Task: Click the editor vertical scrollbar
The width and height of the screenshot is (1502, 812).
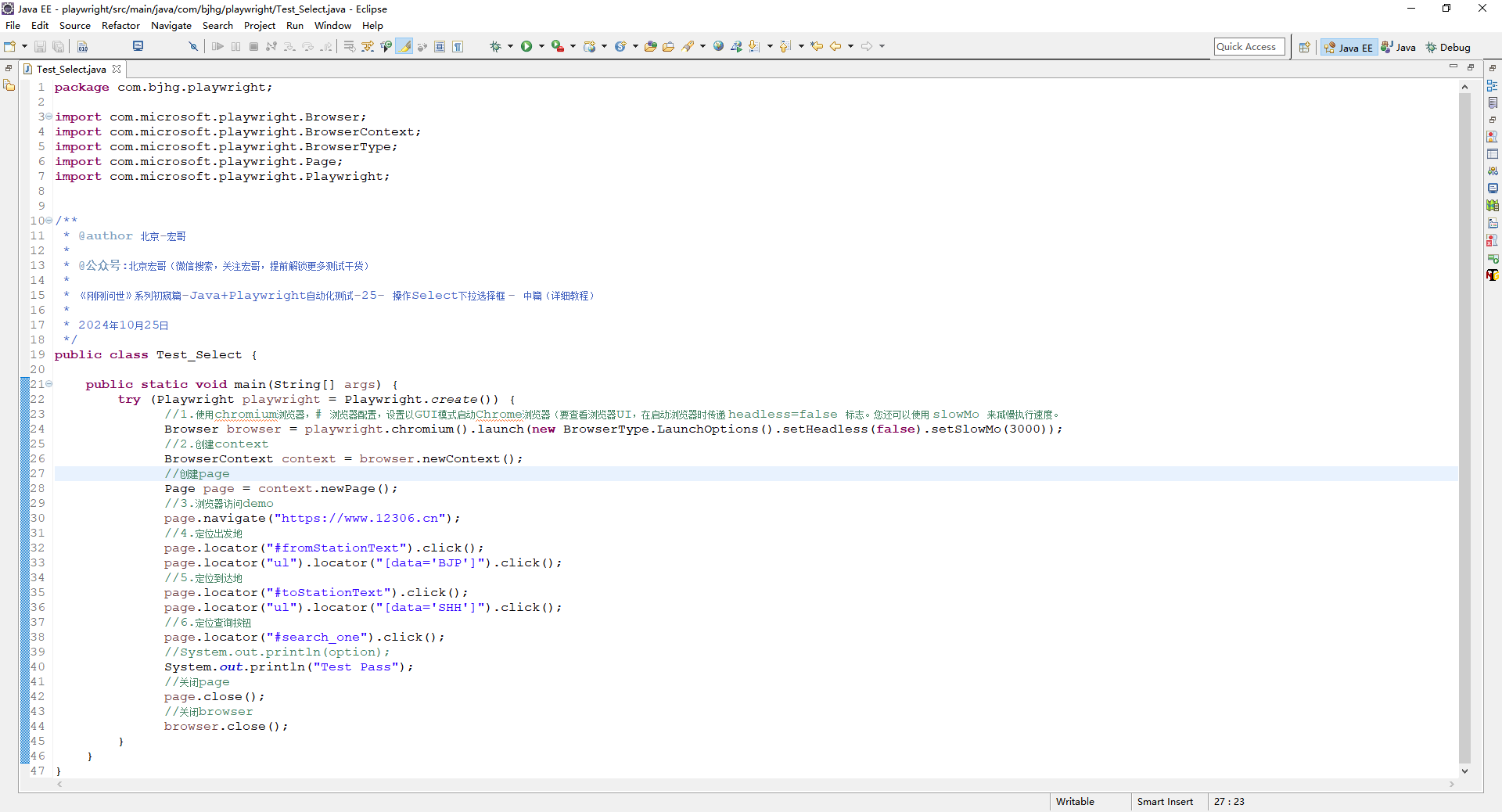Action: tap(1464, 422)
